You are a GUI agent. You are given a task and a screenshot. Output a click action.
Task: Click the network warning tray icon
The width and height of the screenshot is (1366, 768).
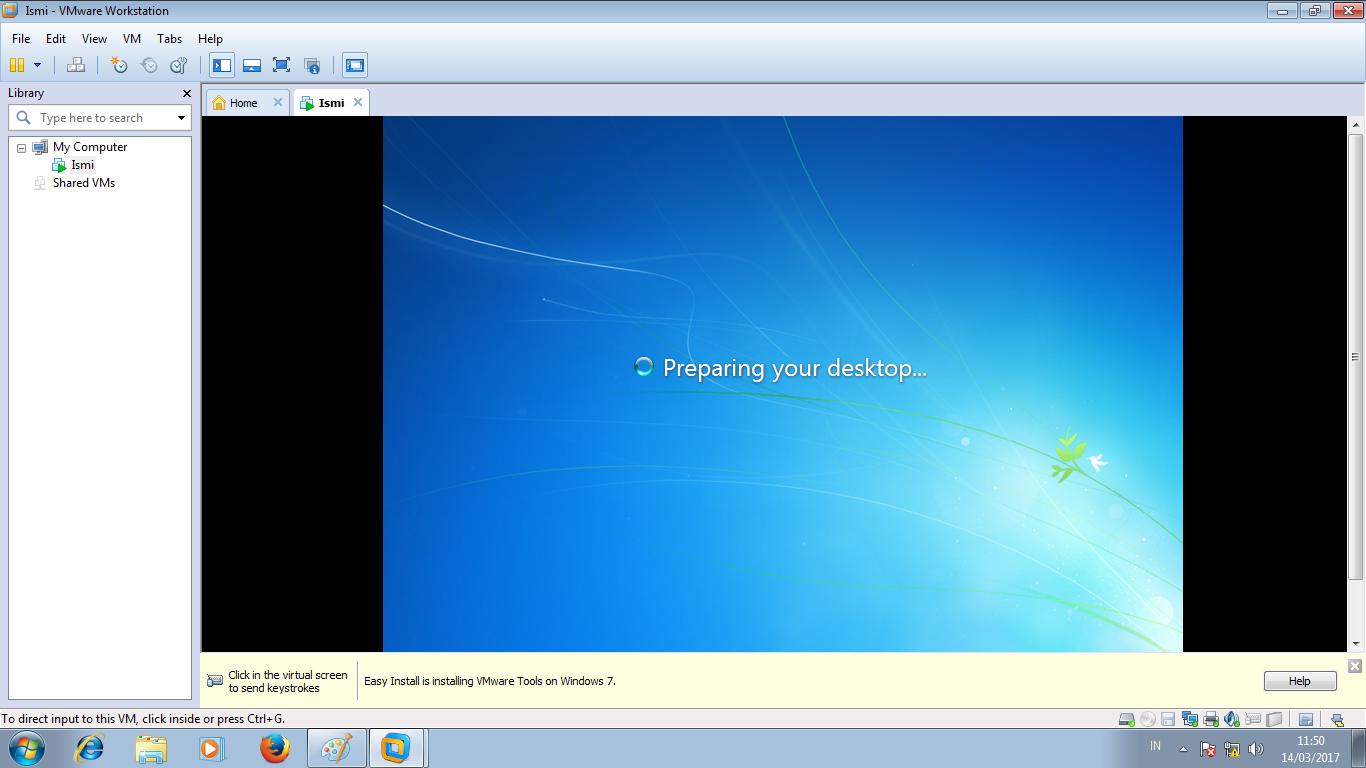[1232, 749]
